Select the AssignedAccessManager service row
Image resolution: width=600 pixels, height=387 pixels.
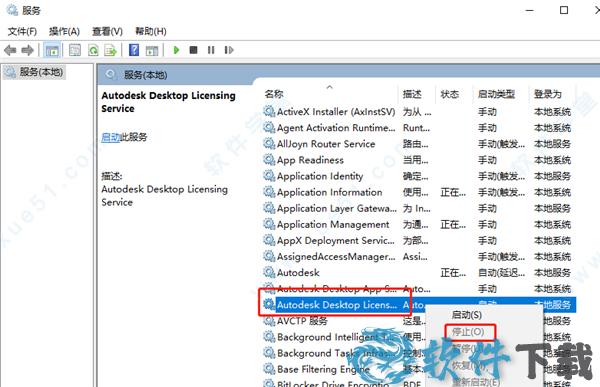click(418, 256)
